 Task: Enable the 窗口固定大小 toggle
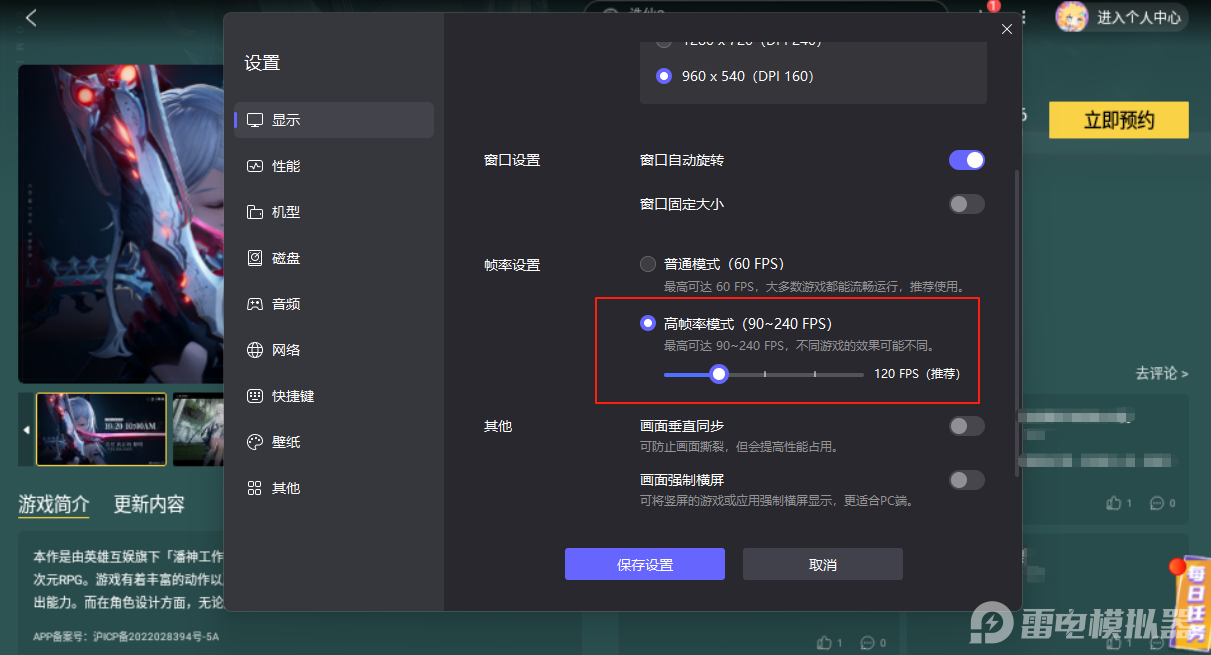(967, 204)
